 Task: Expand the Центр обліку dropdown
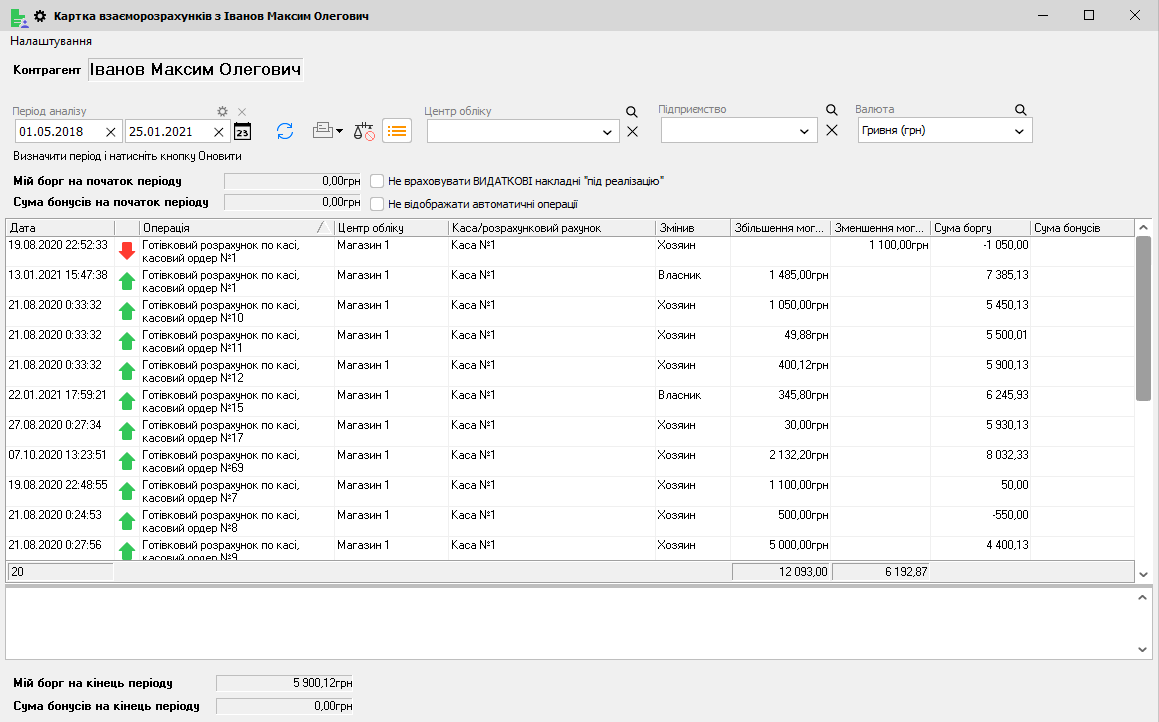click(x=609, y=132)
